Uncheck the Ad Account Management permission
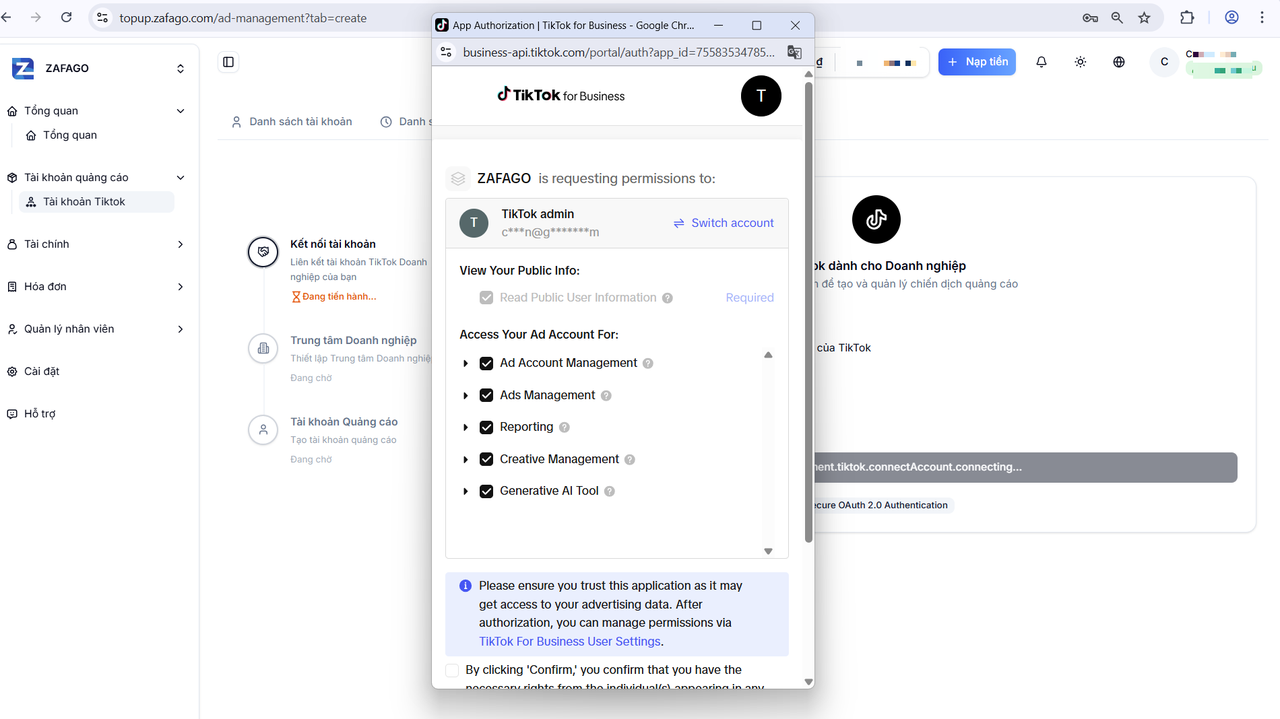The image size is (1280, 719). click(x=487, y=363)
